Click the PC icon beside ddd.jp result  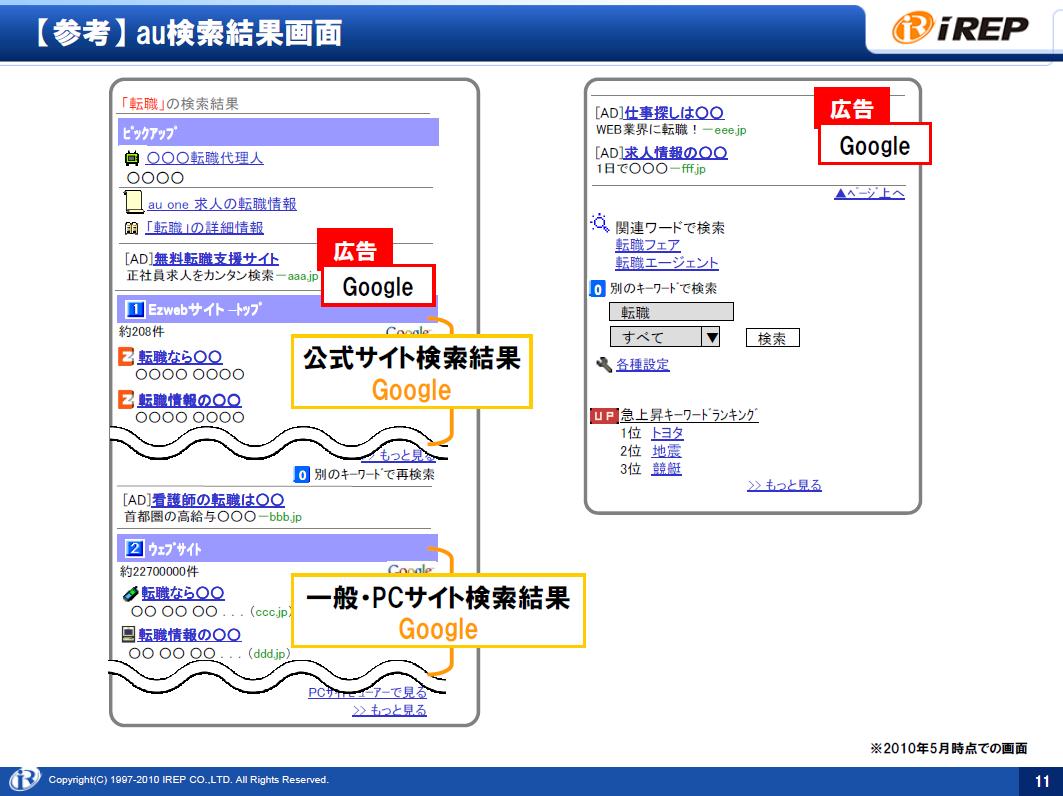click(128, 635)
